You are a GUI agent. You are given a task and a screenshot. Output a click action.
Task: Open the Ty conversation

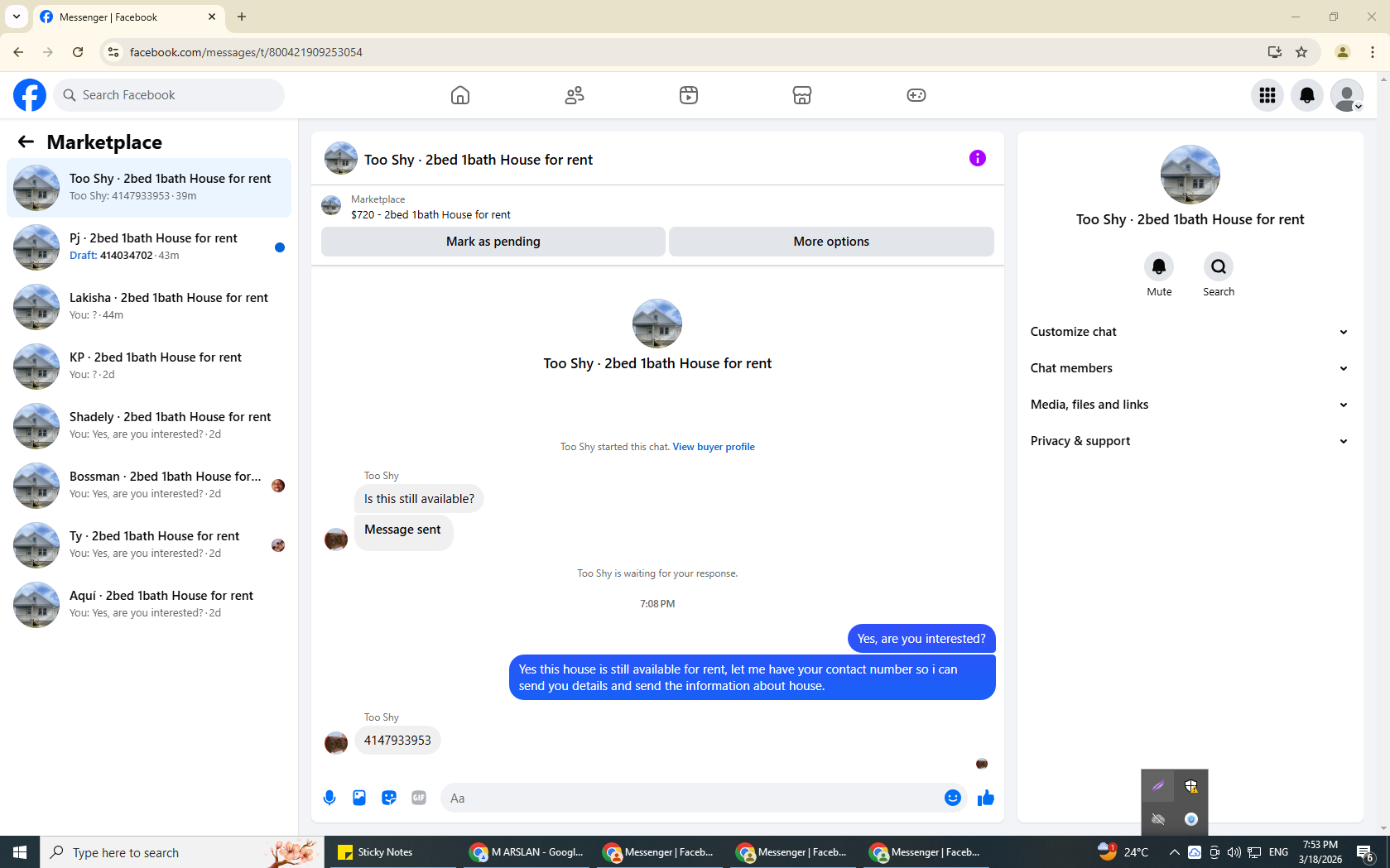tap(149, 545)
